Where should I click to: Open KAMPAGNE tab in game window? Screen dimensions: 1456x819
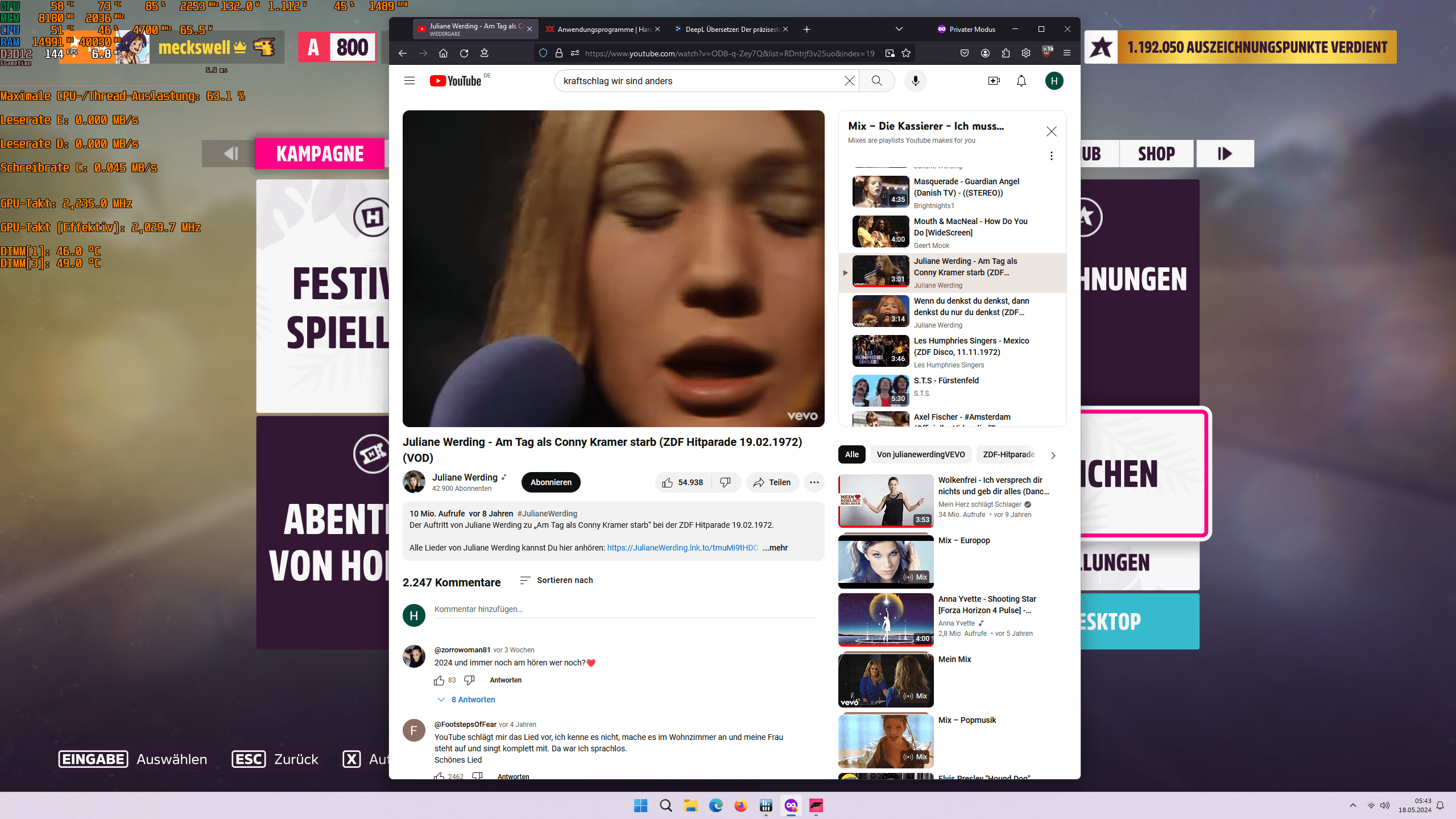pyautogui.click(x=320, y=154)
